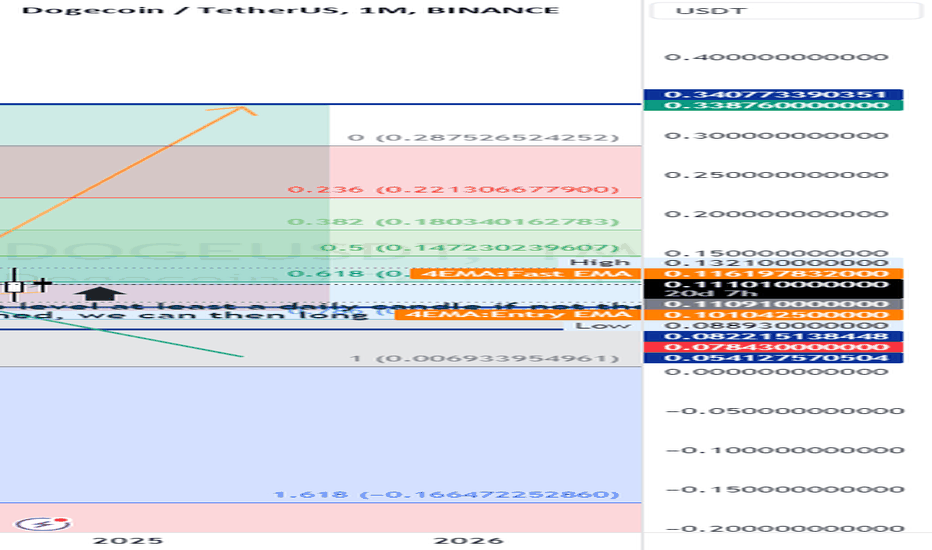Click the green Fibonacci 0.618 label

(x=348, y=274)
